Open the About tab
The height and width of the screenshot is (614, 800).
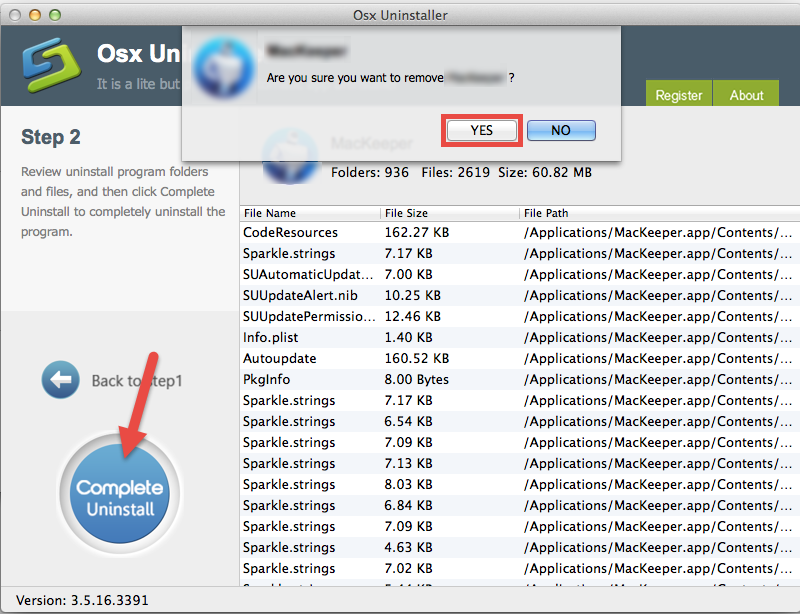(746, 95)
